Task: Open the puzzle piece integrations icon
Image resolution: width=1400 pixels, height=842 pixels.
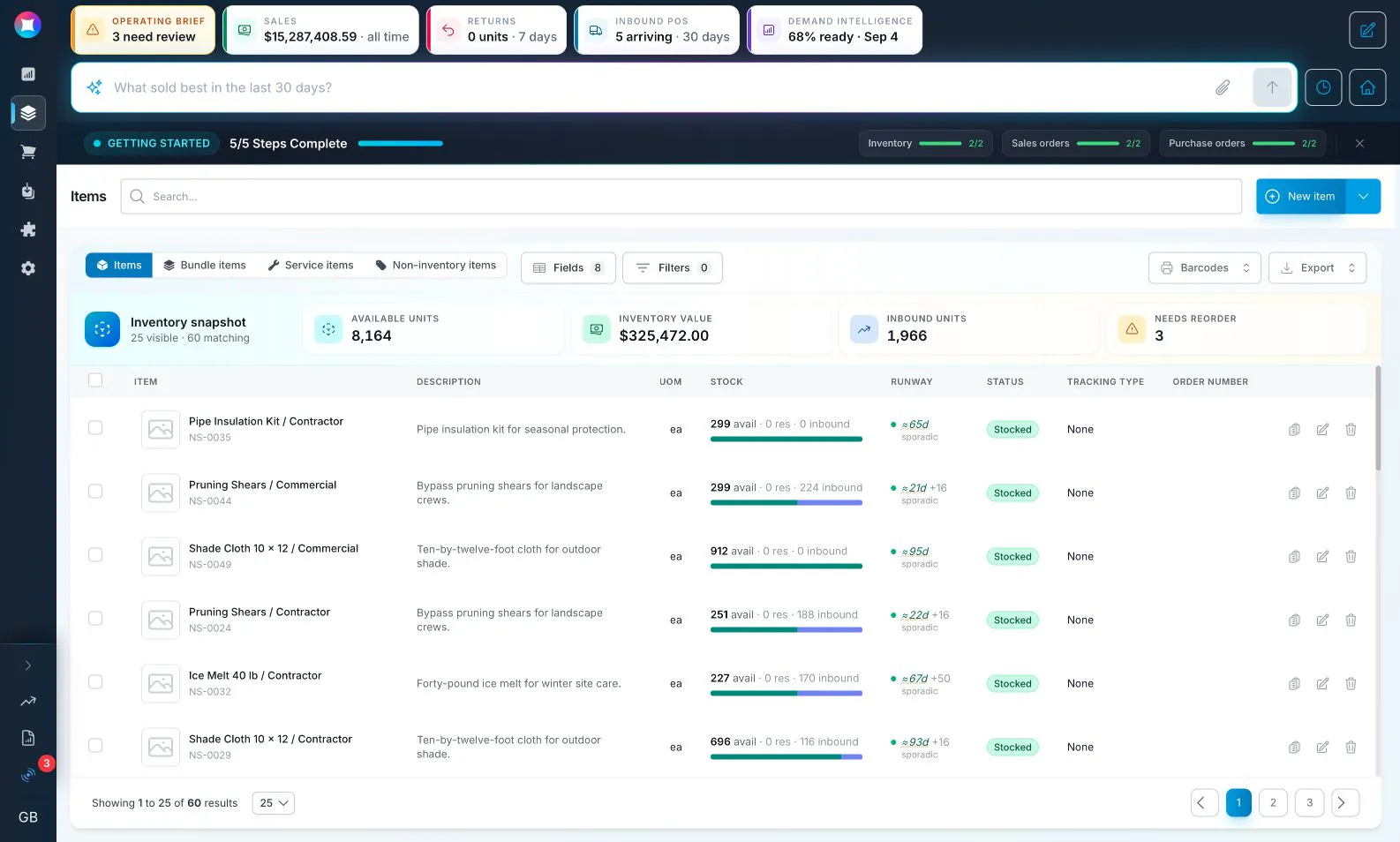Action: (28, 229)
